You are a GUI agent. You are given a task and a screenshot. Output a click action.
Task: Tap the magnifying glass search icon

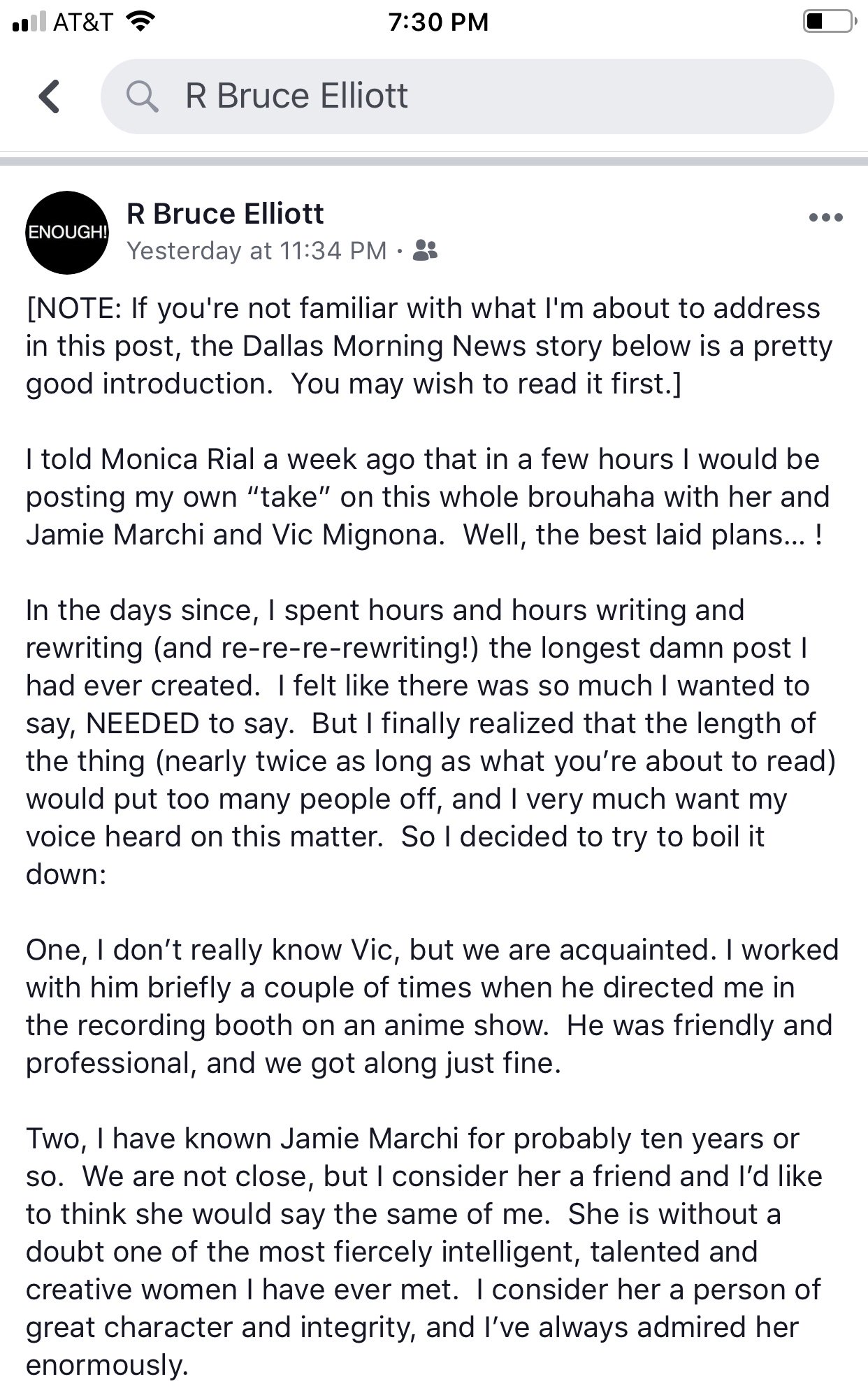(143, 96)
